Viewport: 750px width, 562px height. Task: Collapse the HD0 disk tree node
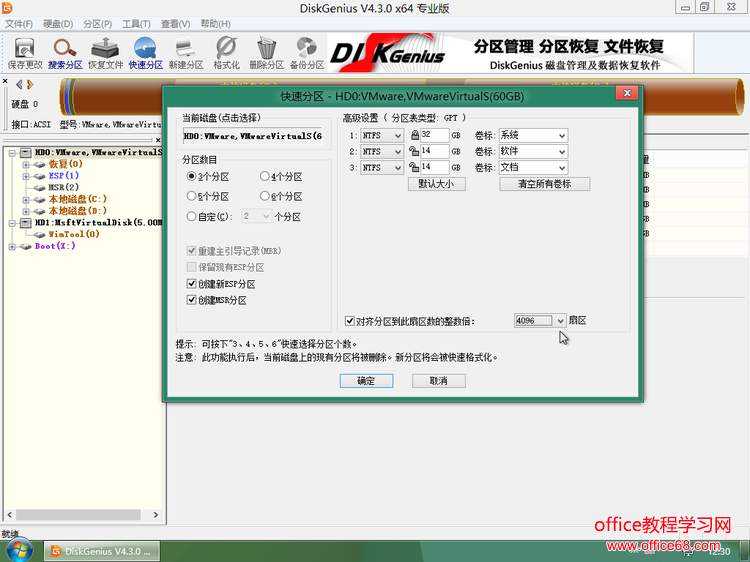(x=12, y=153)
